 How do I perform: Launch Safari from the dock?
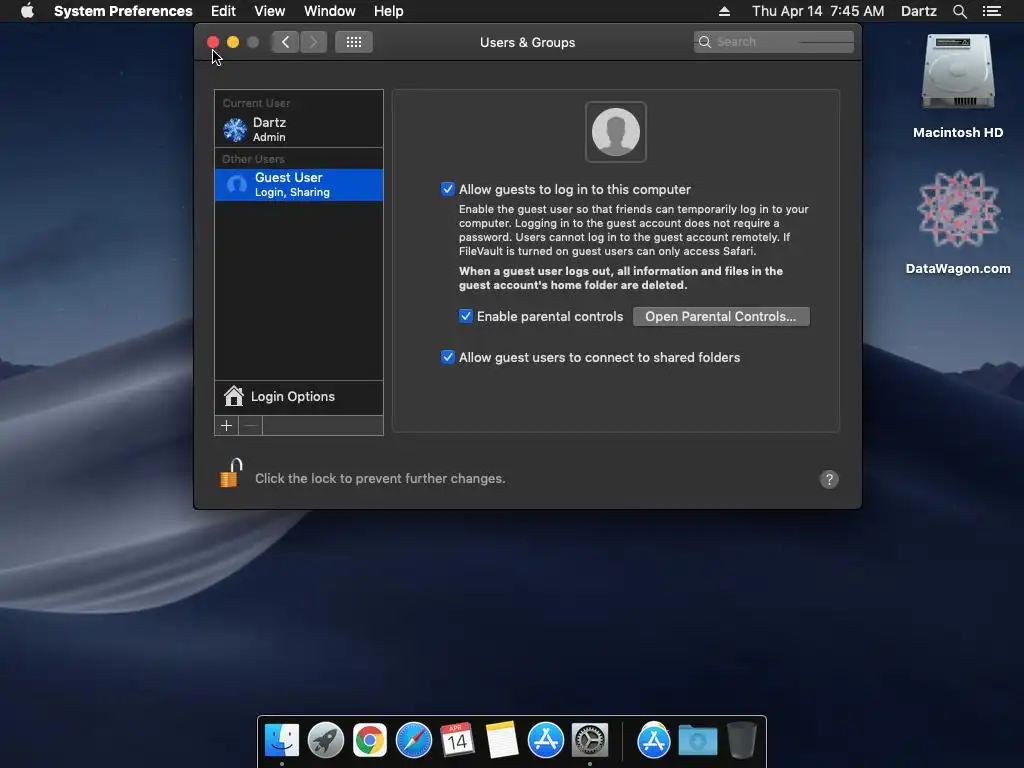click(x=413, y=741)
